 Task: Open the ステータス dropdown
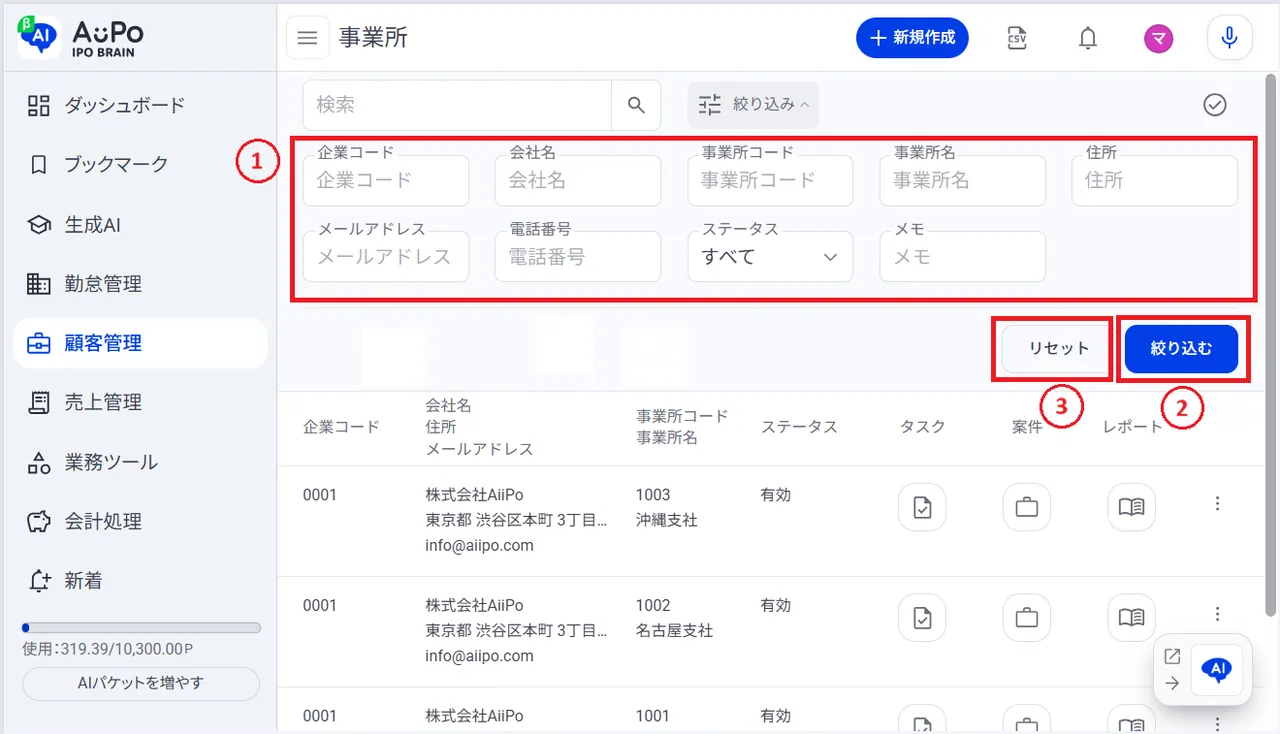(770, 257)
